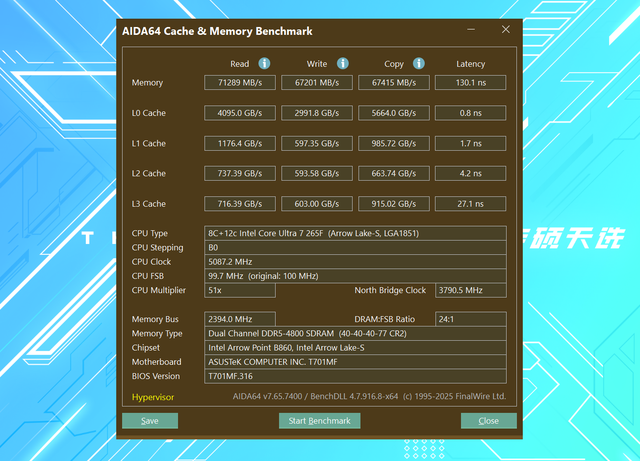
Task: Select the Memory write value 67201 MB/s
Action: tap(317, 82)
